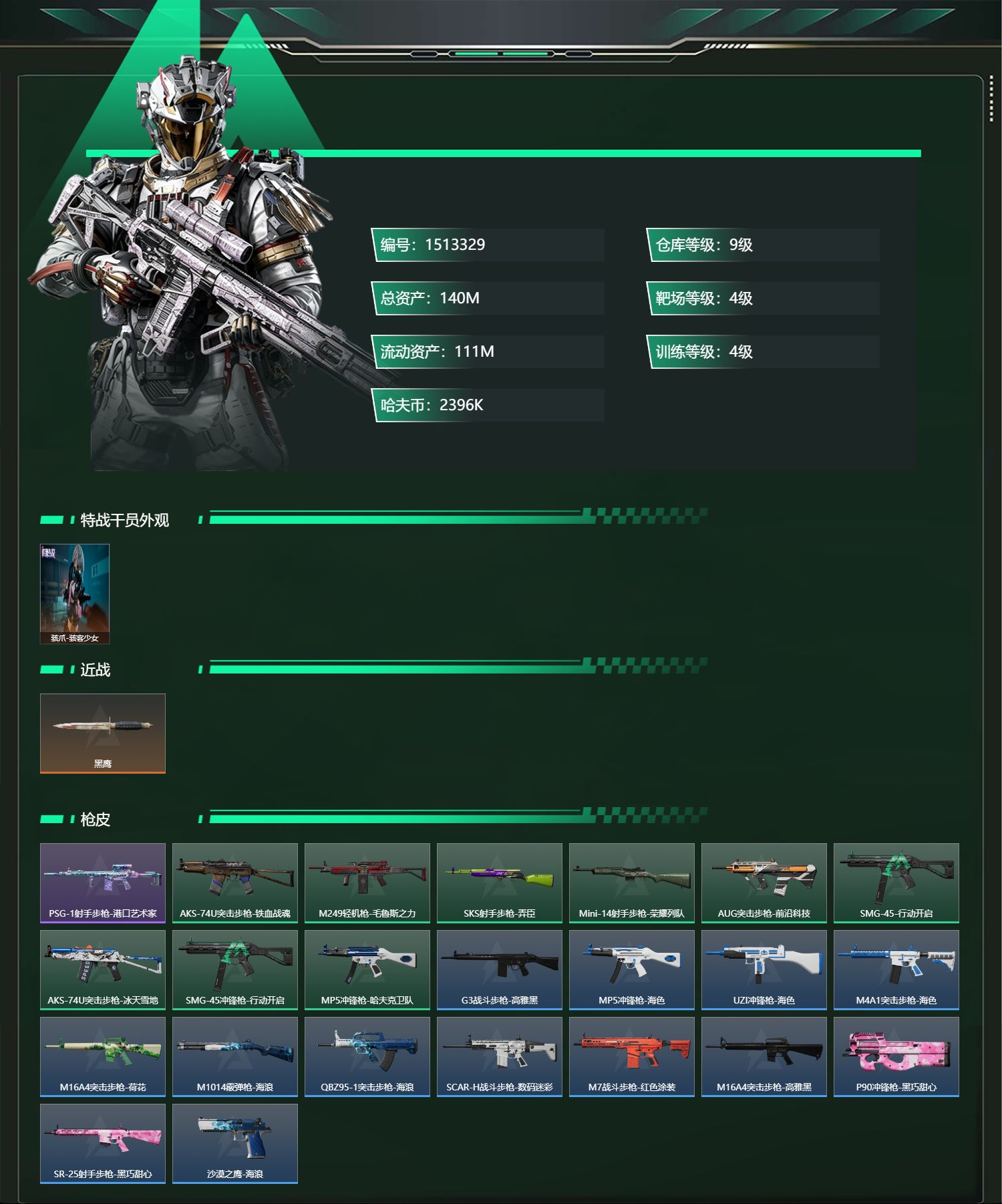Click the 特战干员外观 section heading
Image resolution: width=1002 pixels, height=1204 pixels.
pyautogui.click(x=125, y=520)
